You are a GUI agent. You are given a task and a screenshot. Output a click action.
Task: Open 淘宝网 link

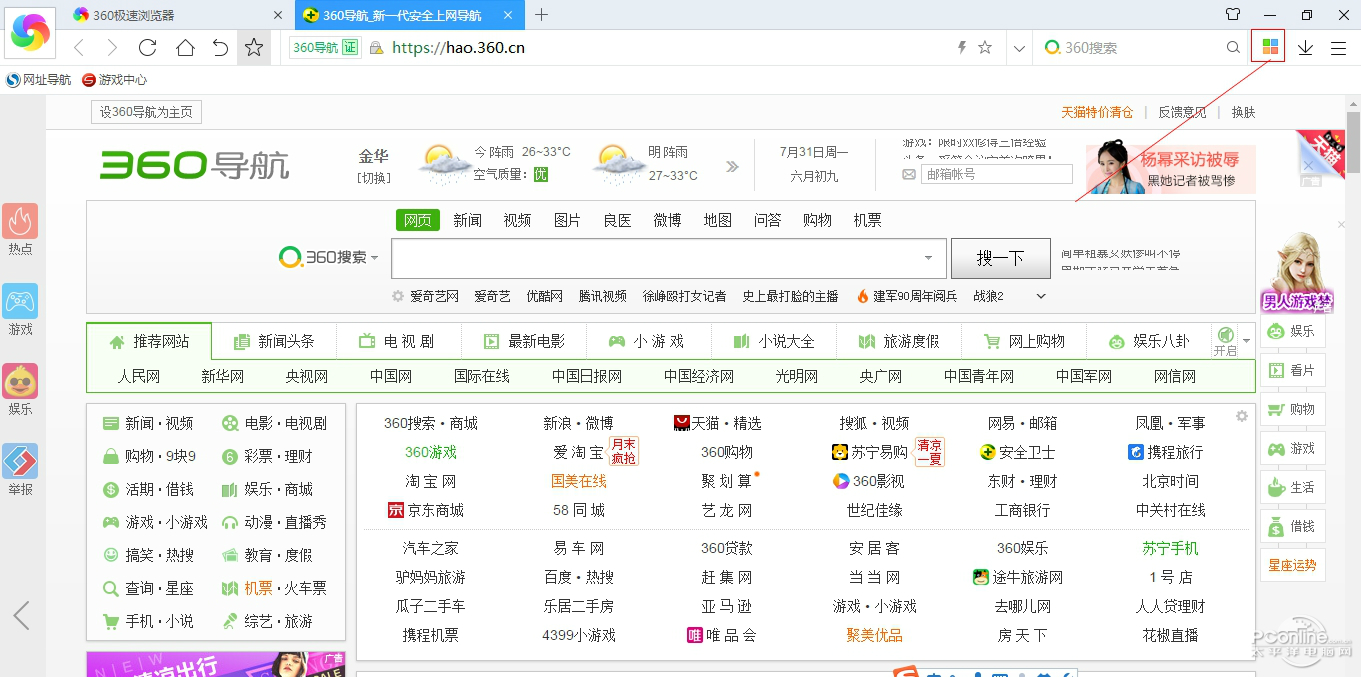click(431, 481)
